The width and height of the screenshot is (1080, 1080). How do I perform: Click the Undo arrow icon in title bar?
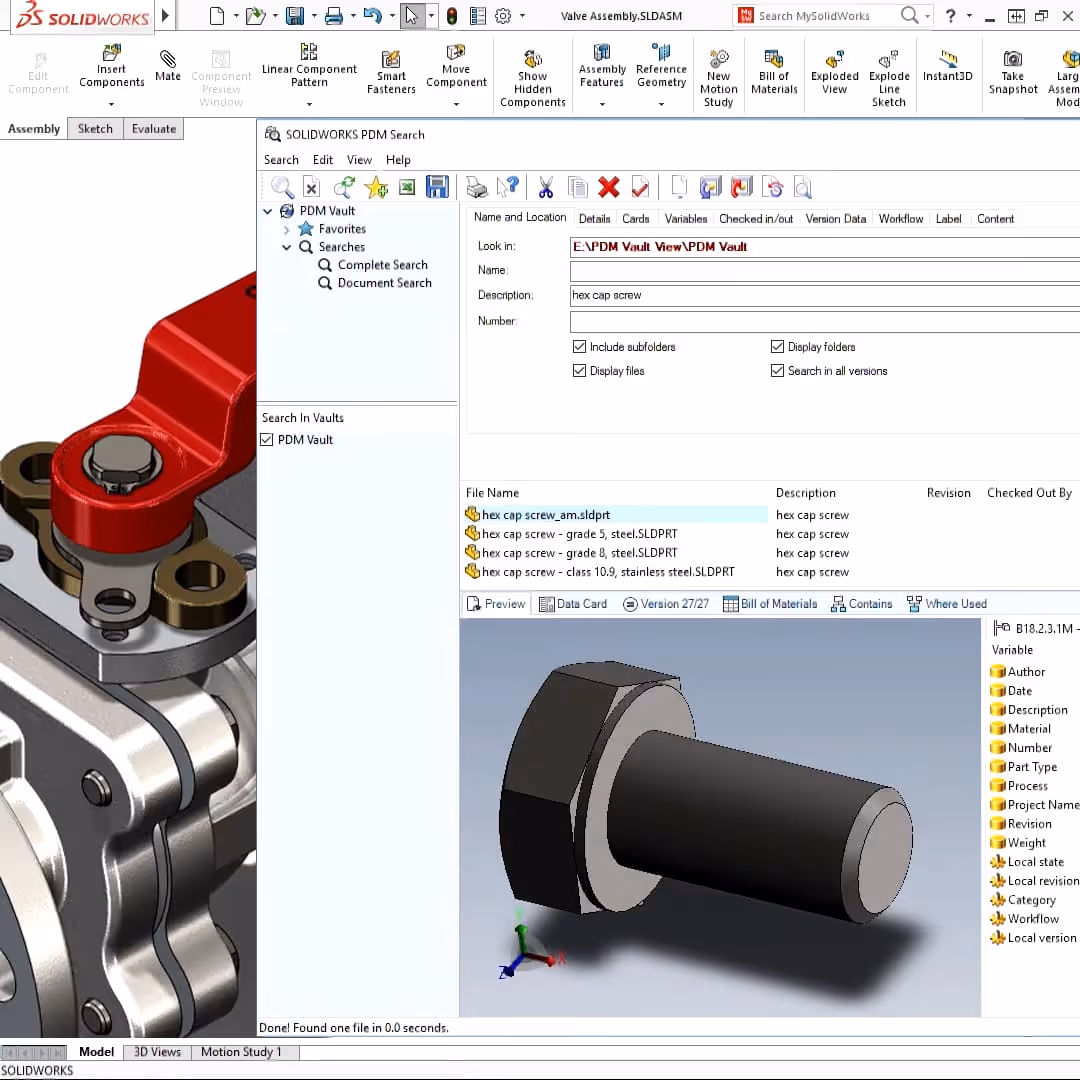372,15
